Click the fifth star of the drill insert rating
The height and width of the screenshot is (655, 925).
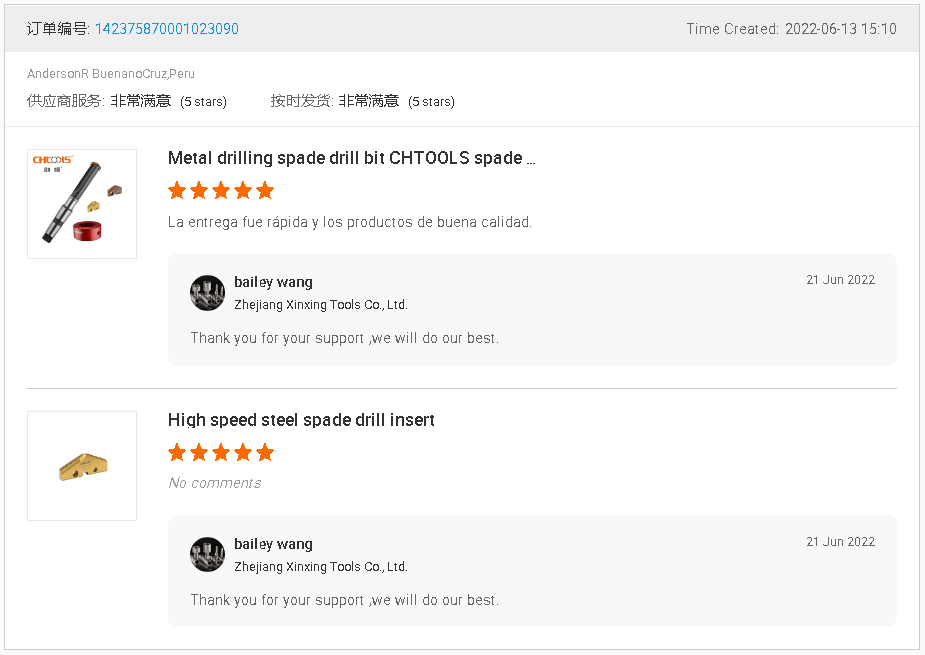click(x=265, y=452)
